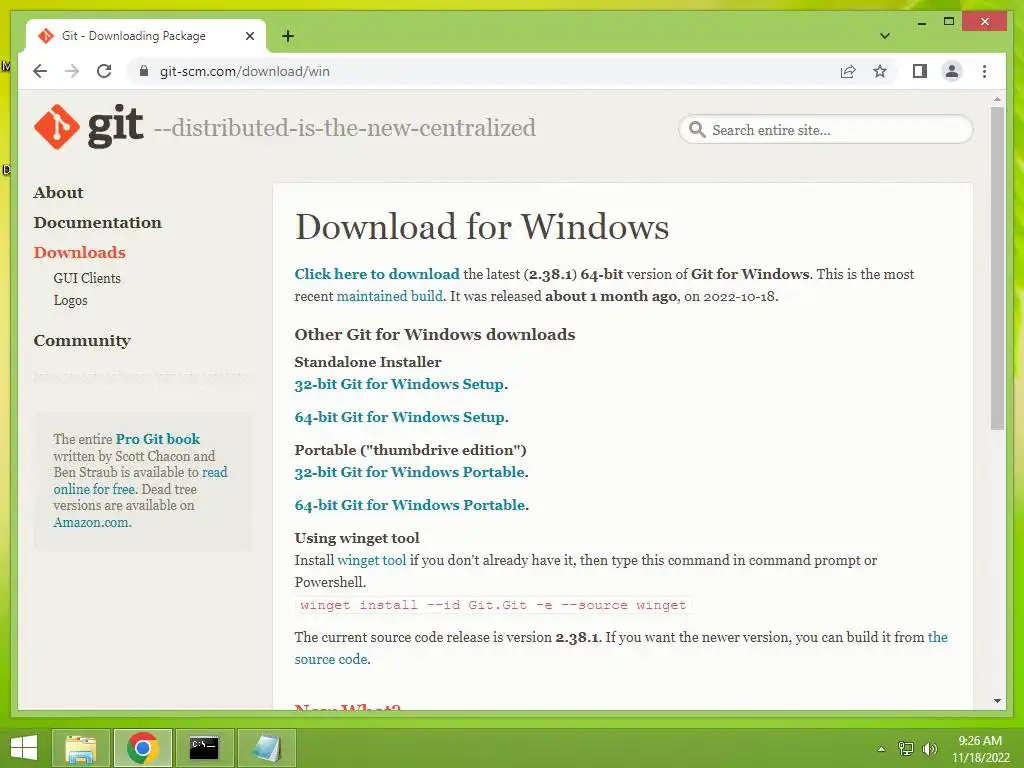Select the Git - Downloading Package tab
Screen dimensions: 1024x768
tap(146, 36)
